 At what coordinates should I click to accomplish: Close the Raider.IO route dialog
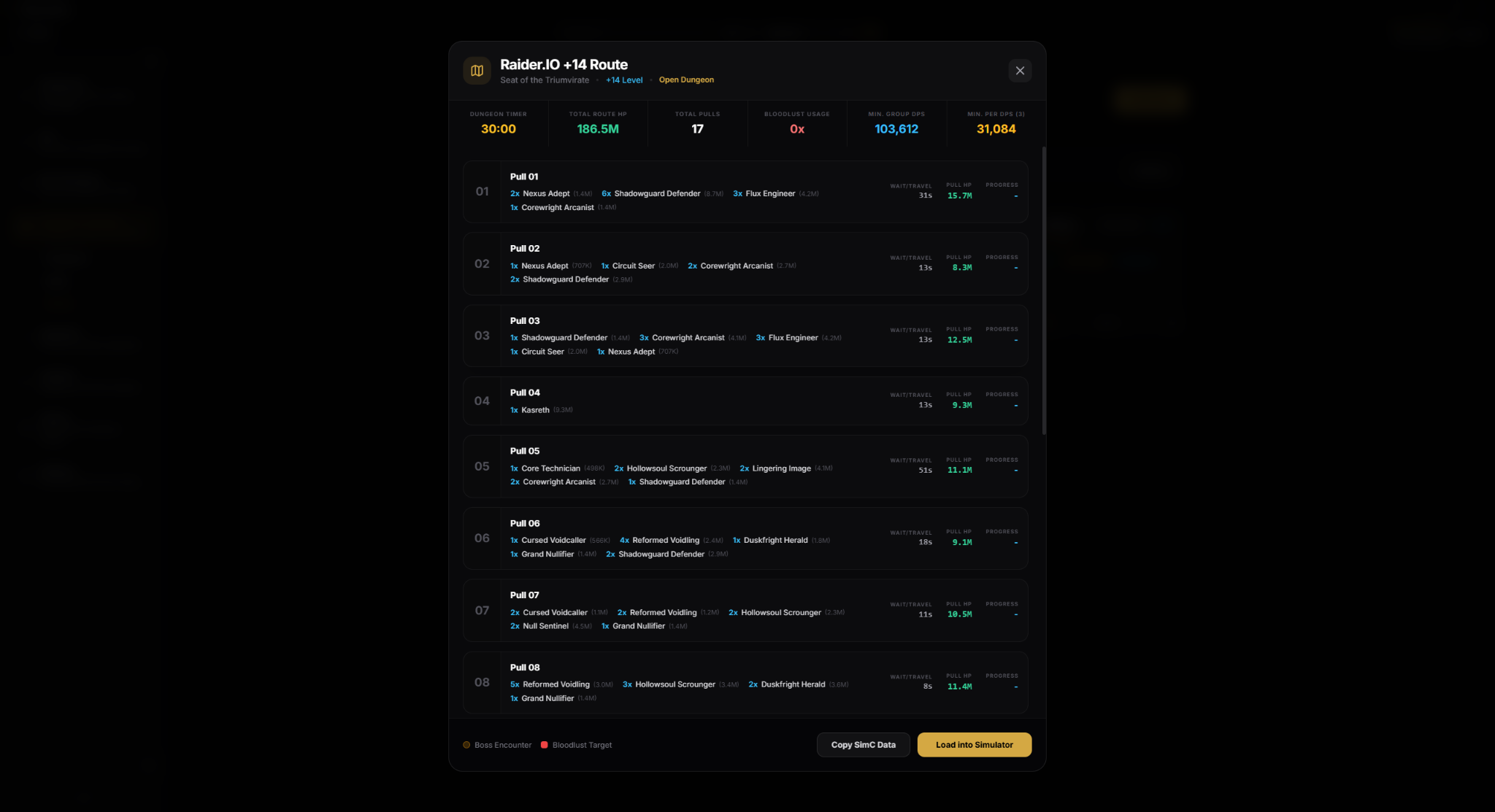(1020, 71)
